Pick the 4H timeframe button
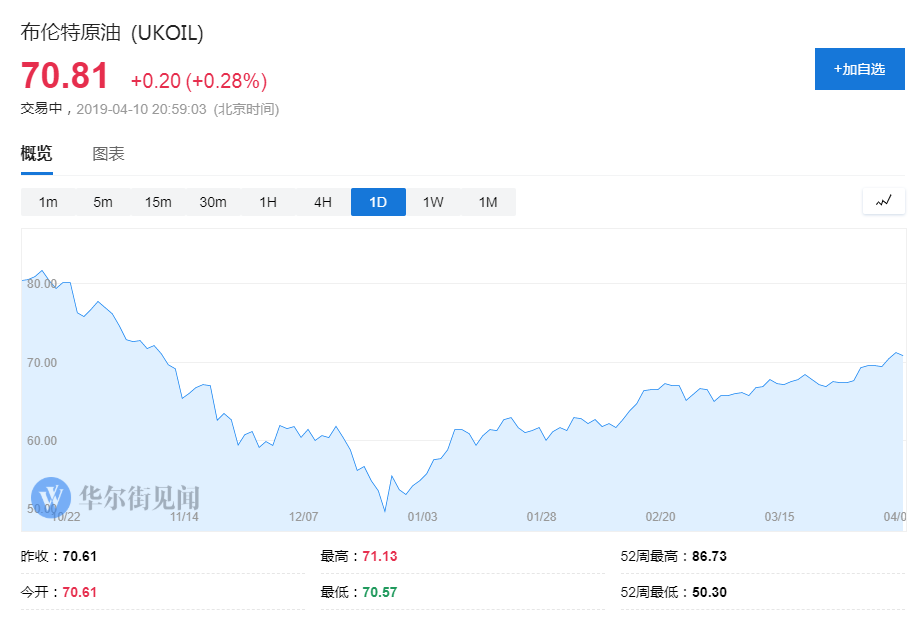Viewport: 923px width, 630px height. pyautogui.click(x=323, y=202)
